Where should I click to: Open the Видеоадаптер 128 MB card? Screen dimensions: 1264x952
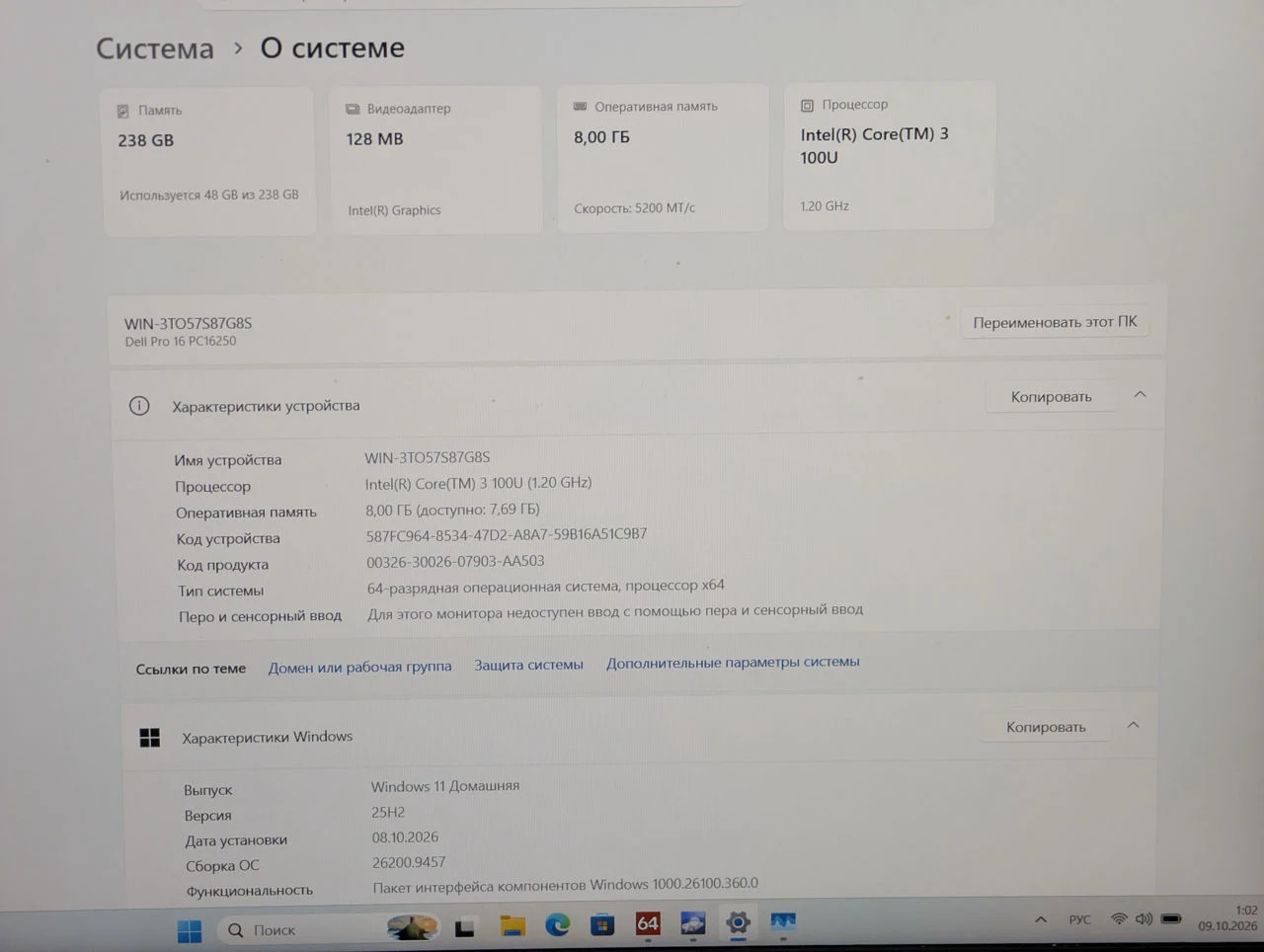pyautogui.click(x=435, y=160)
